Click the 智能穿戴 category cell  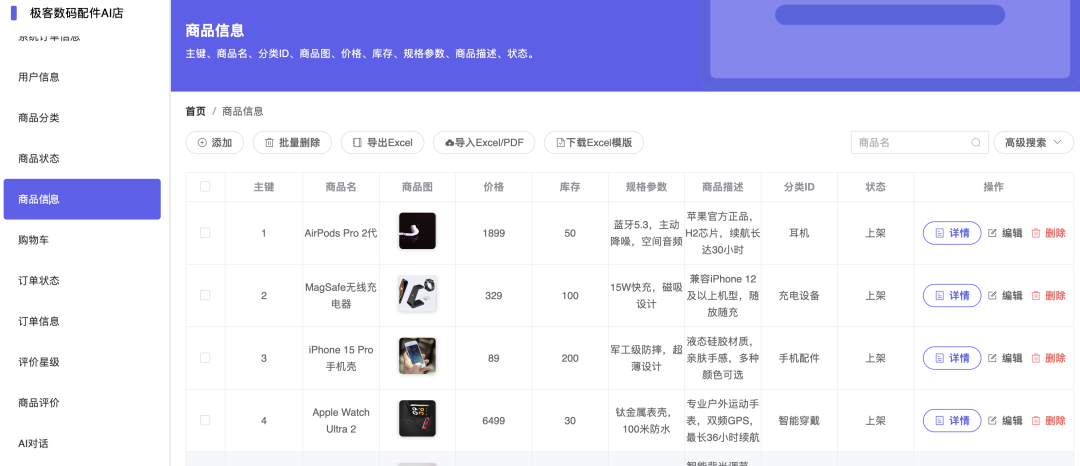(x=799, y=421)
